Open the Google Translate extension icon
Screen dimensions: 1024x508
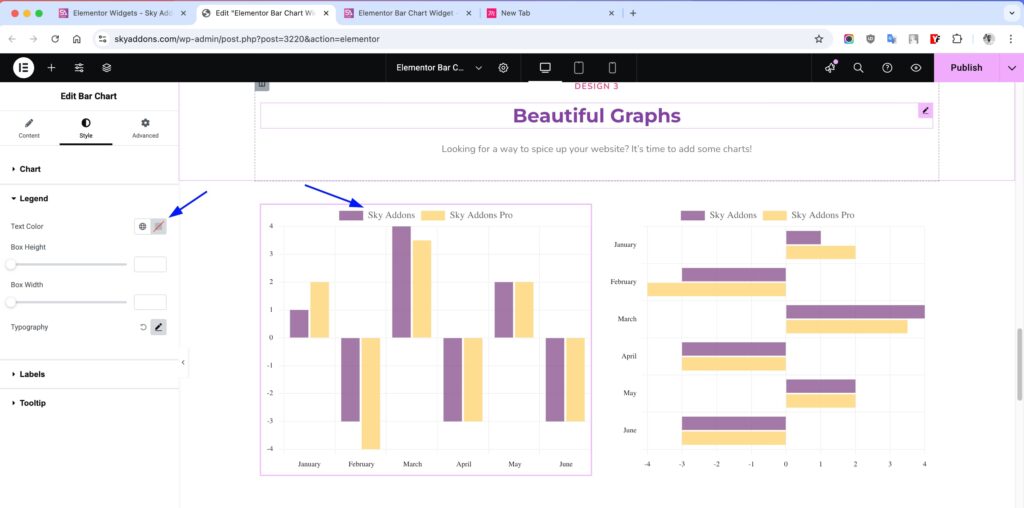891,39
